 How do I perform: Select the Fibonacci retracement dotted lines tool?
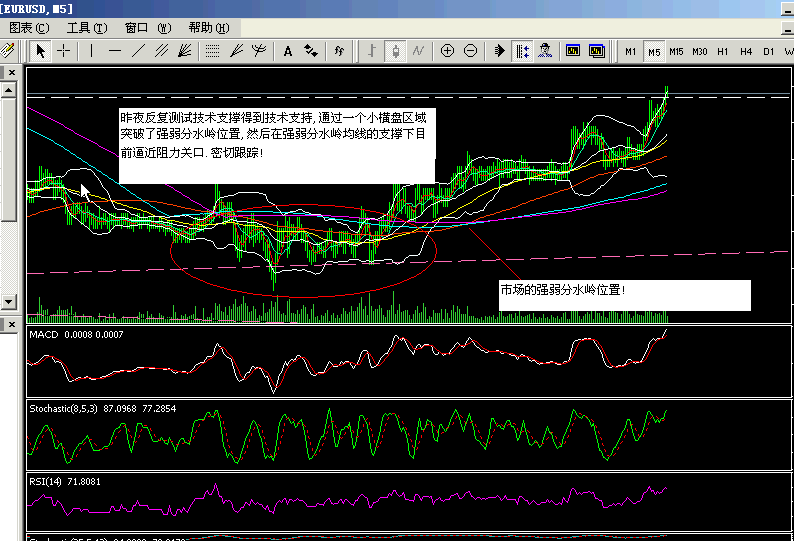tap(213, 51)
